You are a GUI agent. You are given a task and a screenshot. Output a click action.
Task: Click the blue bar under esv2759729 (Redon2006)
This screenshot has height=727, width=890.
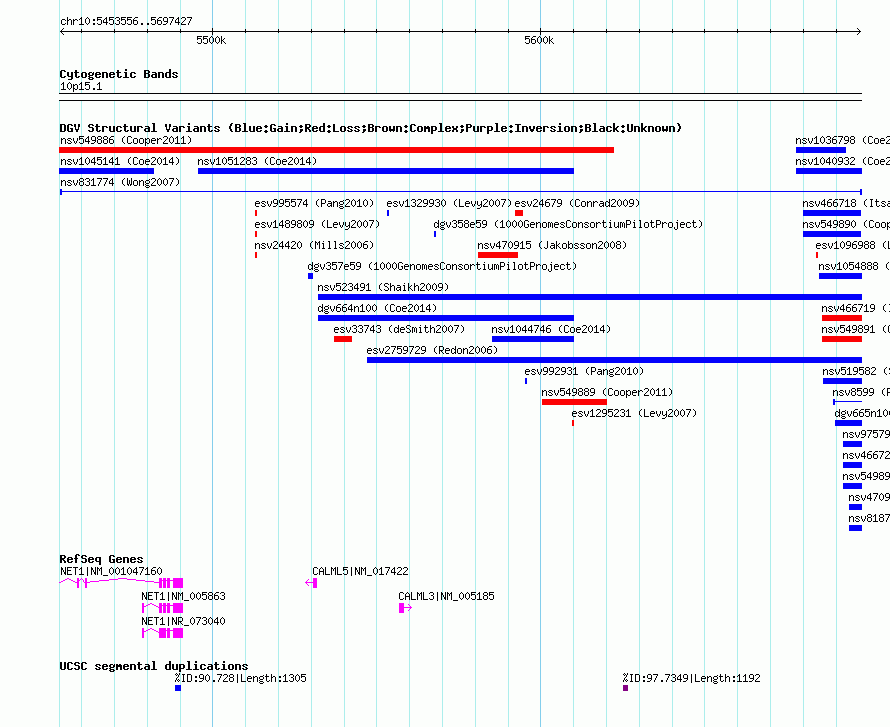click(x=614, y=360)
